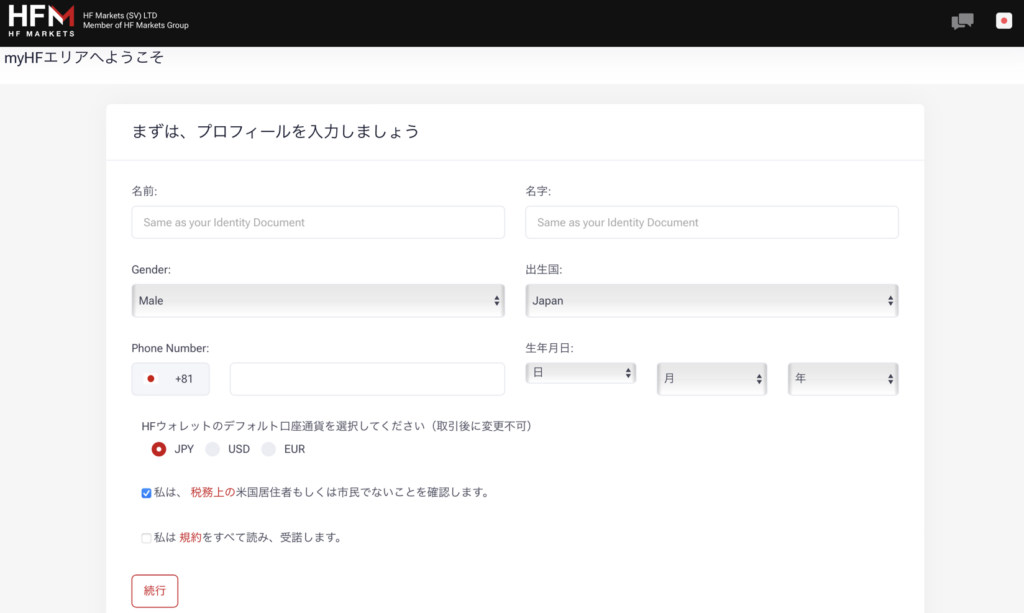Select the JPY currency radio button
1024x613 pixels.
(159, 449)
